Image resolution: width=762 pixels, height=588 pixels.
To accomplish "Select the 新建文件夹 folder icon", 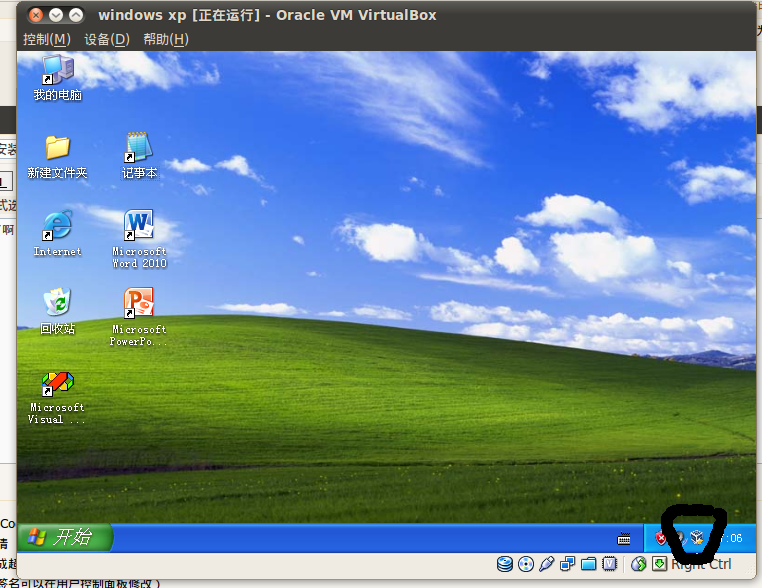I will (x=57, y=156).
